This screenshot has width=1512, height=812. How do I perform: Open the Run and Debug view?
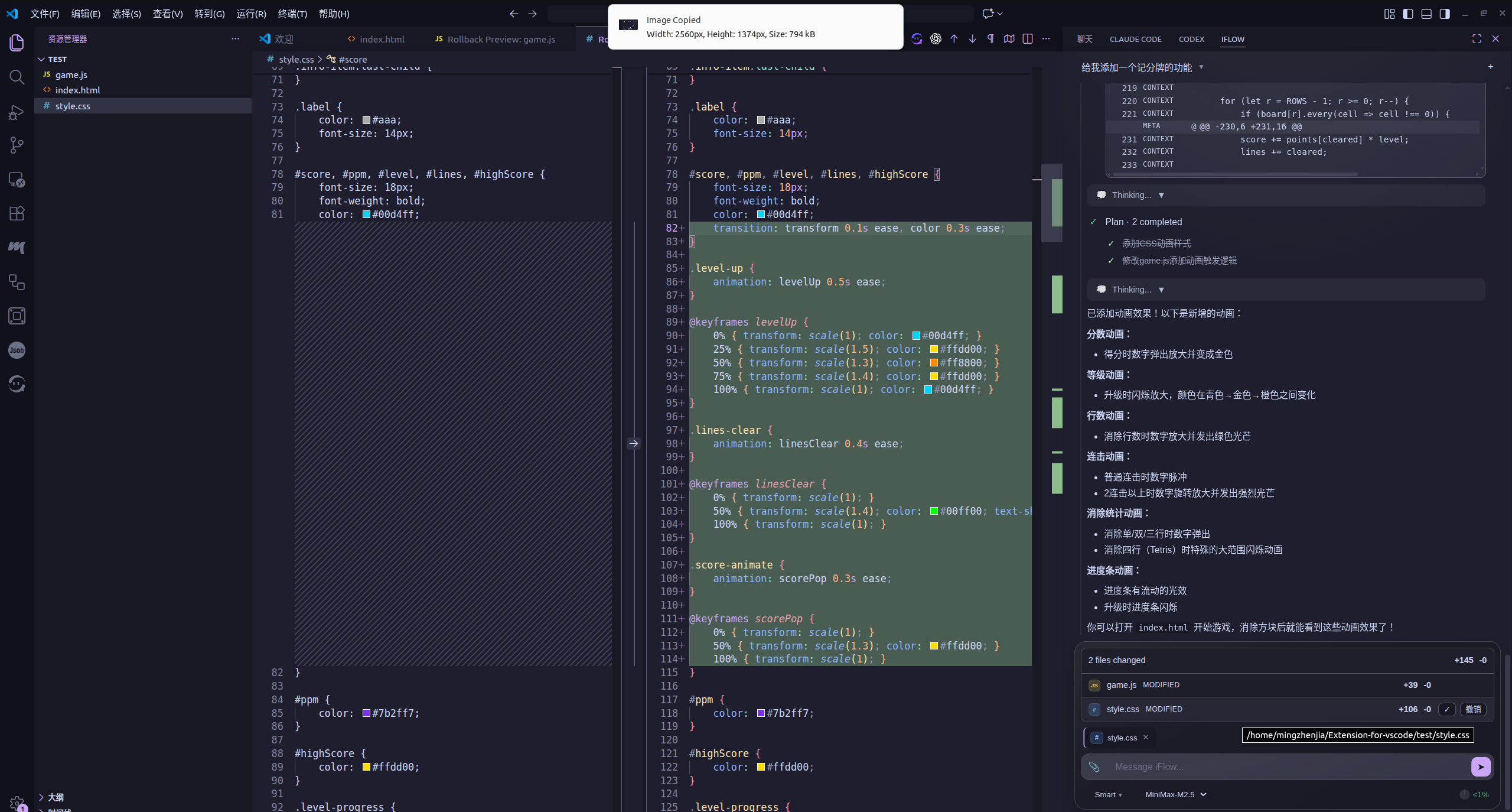click(16, 112)
